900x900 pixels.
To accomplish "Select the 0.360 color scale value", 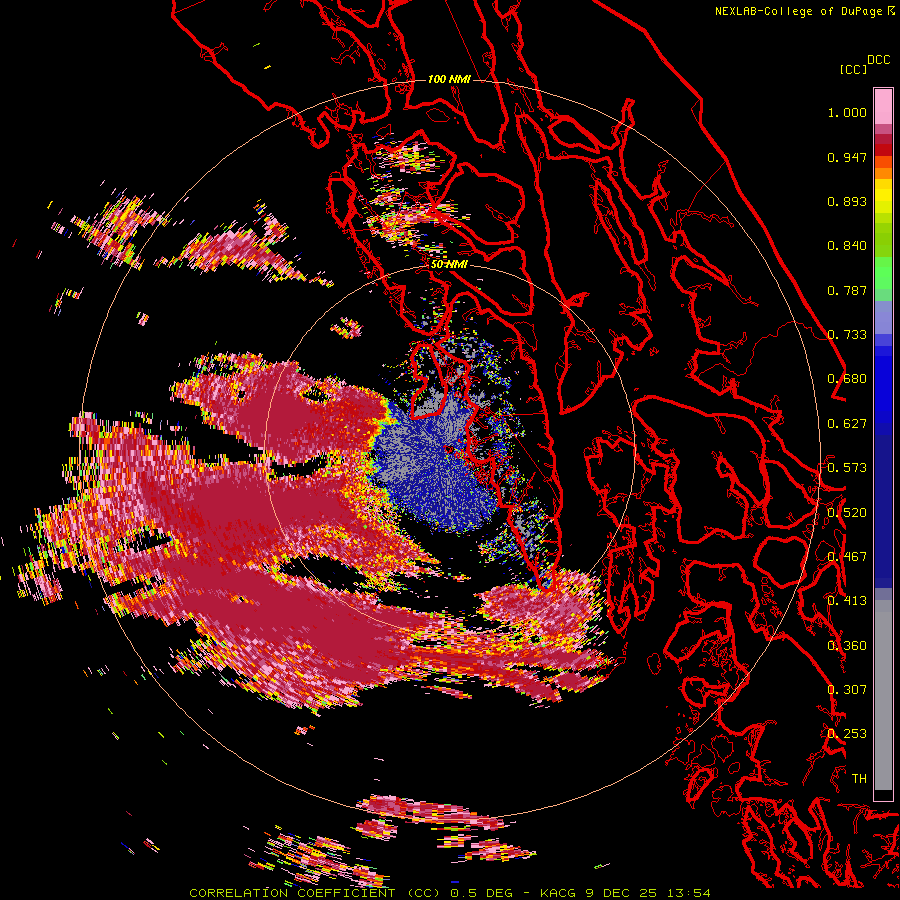I will [x=847, y=645].
